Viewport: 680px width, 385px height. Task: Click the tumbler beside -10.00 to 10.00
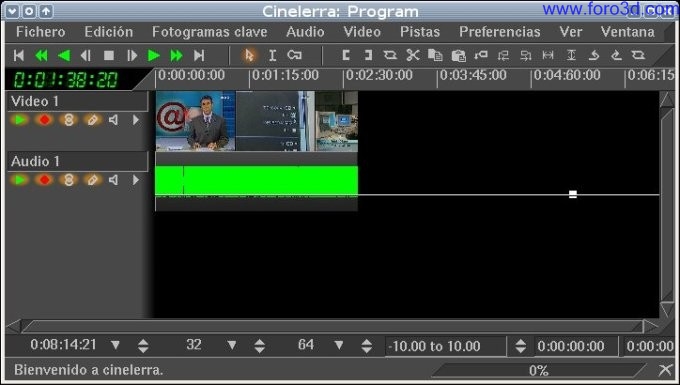point(520,346)
